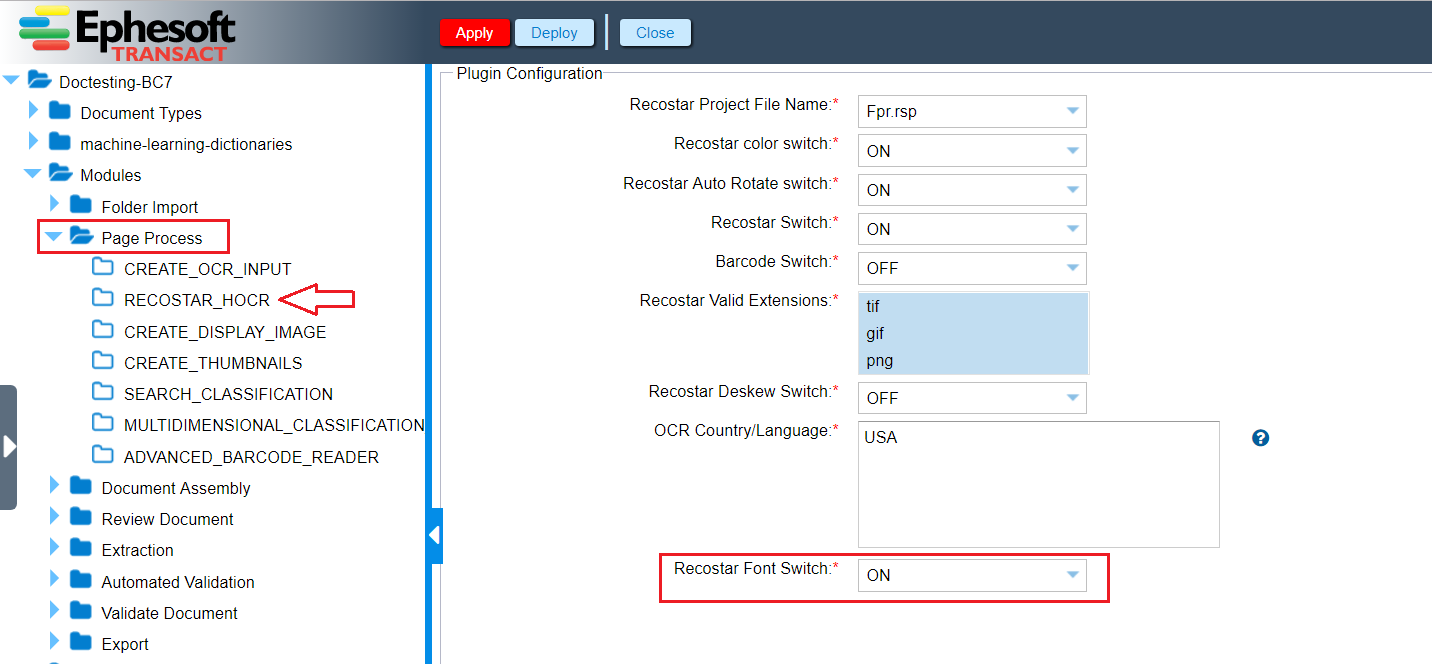
Task: Expand the Export module arrow
Action: tap(54, 642)
